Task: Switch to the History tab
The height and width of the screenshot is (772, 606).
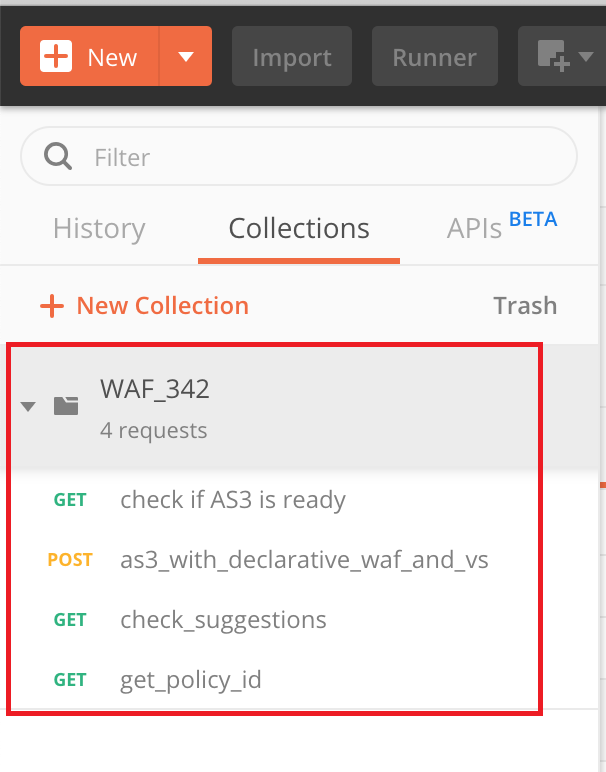Action: point(99,228)
